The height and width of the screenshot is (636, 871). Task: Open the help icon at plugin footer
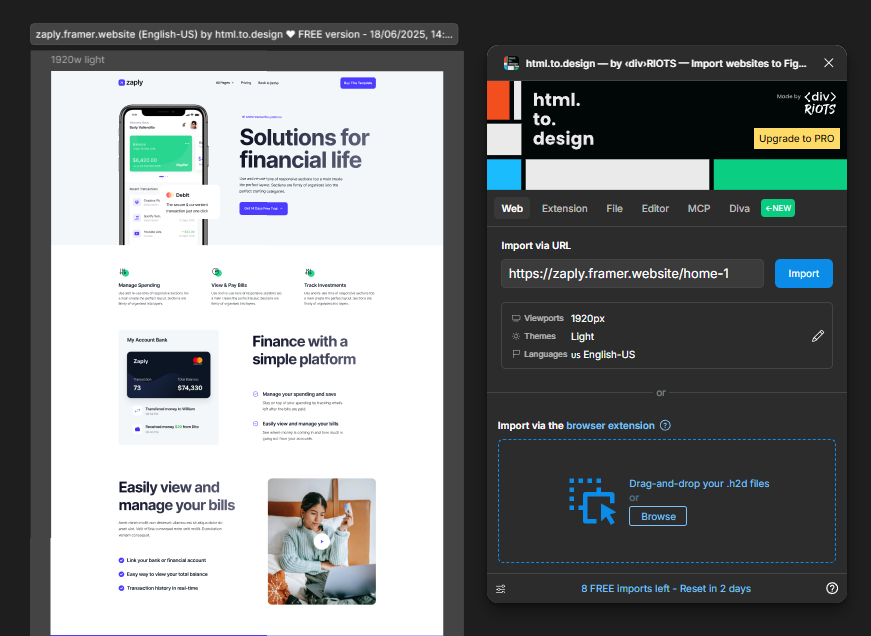pyautogui.click(x=832, y=588)
